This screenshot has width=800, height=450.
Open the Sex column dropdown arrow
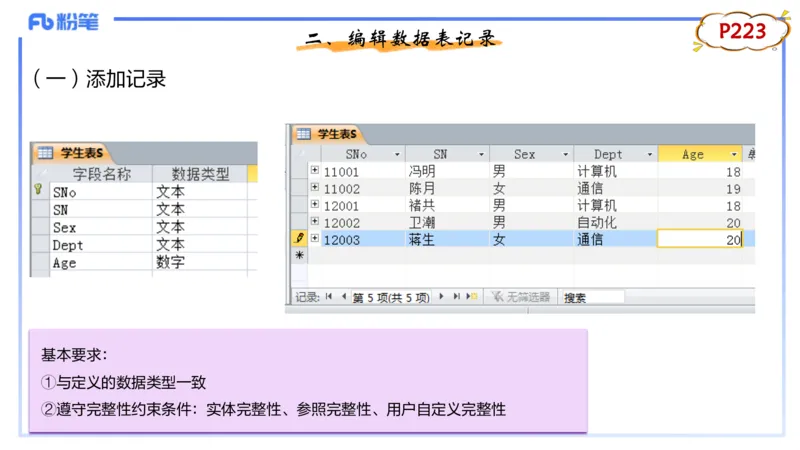(565, 154)
